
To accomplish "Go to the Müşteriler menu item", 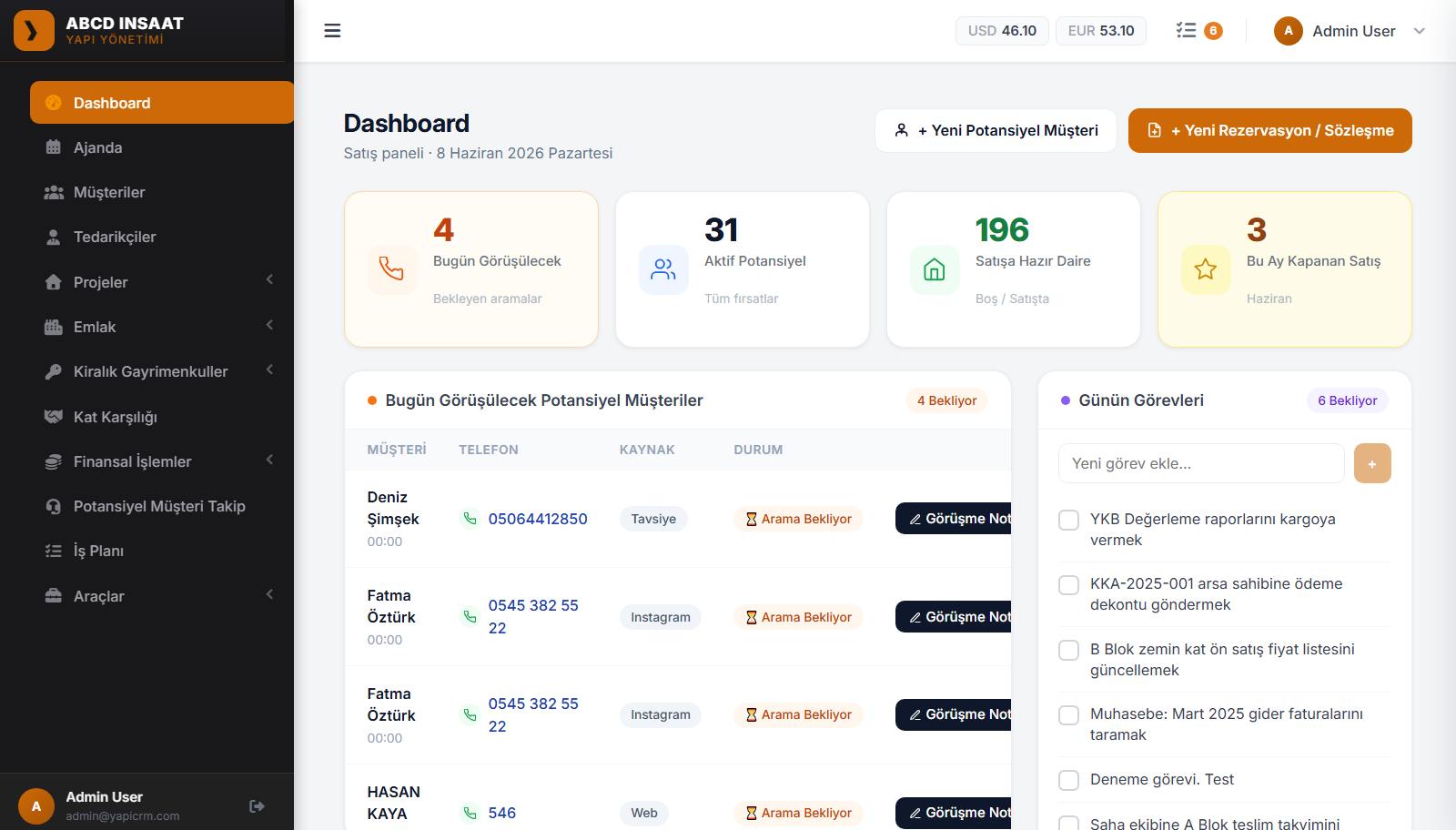I will click(162, 192).
